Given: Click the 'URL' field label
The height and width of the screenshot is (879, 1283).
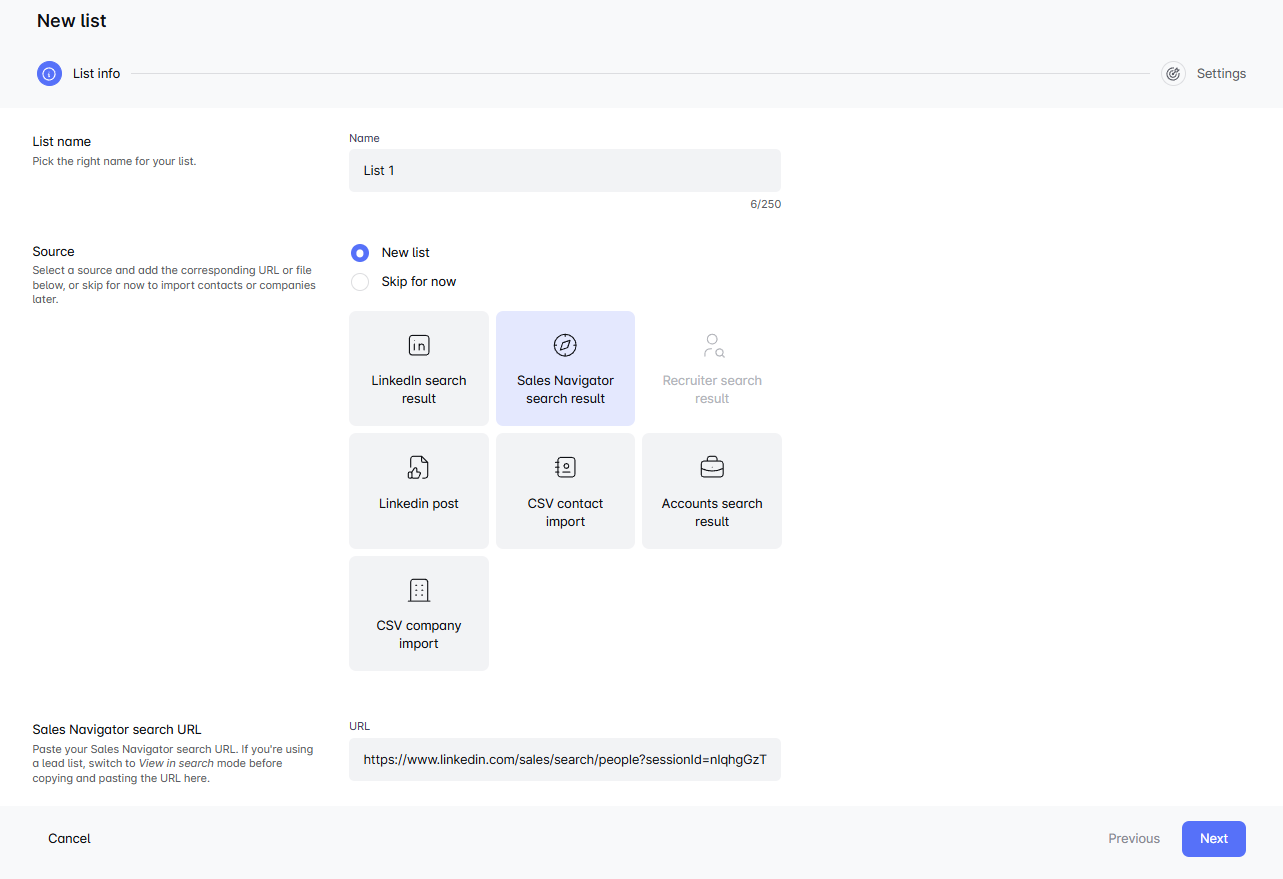Looking at the screenshot, I should click(359, 726).
